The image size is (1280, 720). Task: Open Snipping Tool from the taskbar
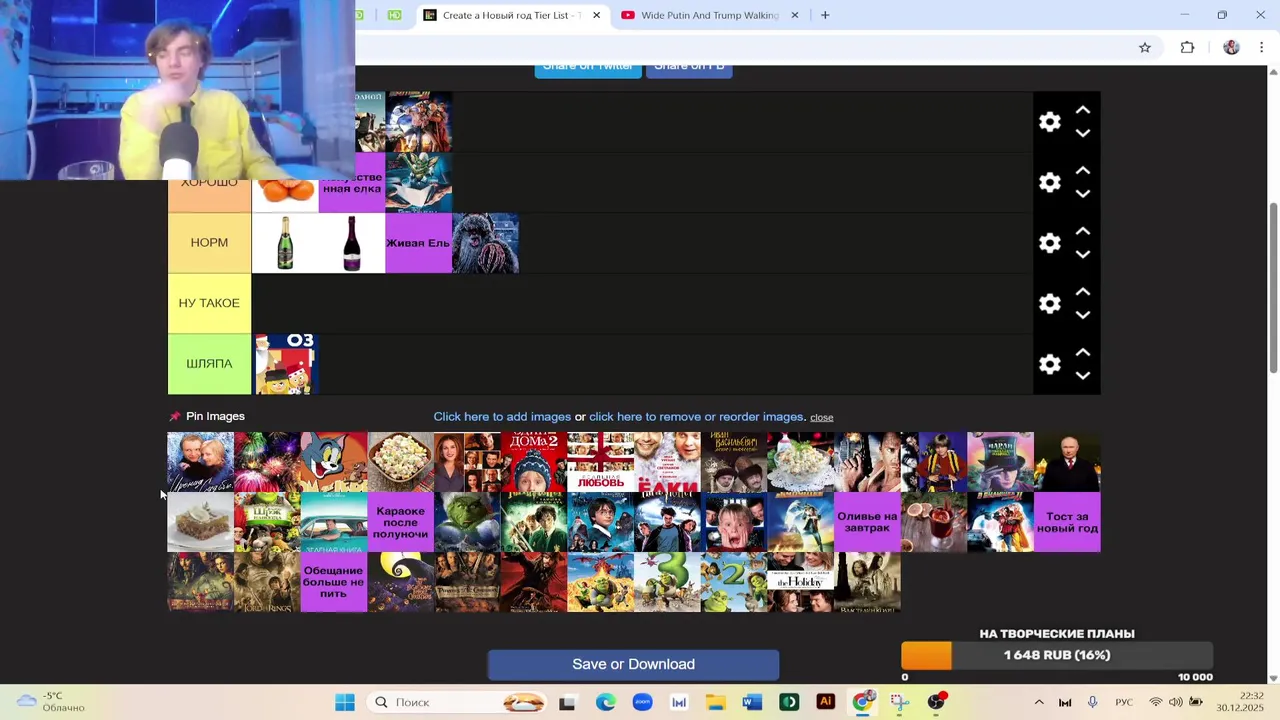point(899,702)
